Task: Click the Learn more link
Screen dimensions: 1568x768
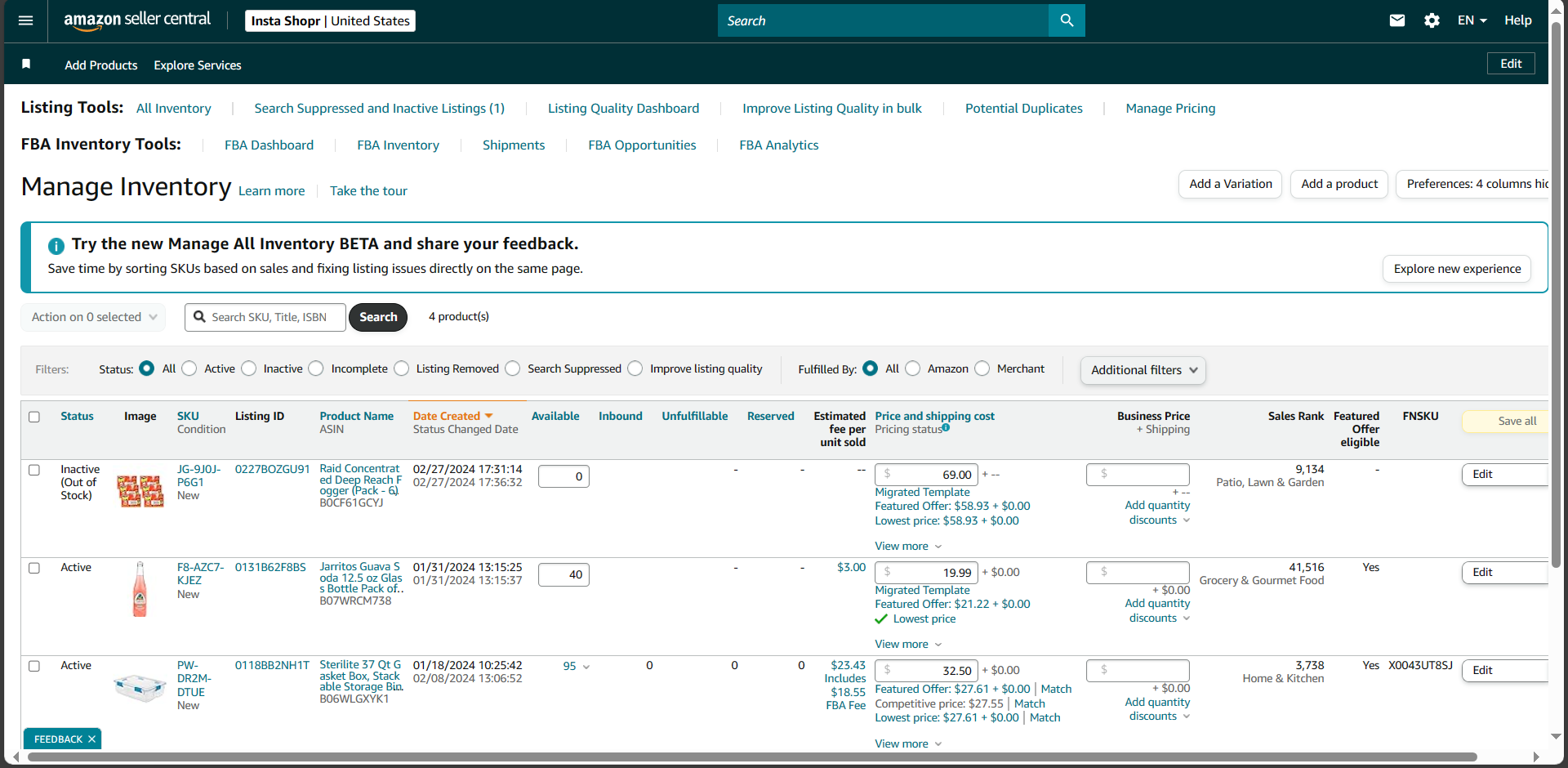Action: (x=271, y=191)
